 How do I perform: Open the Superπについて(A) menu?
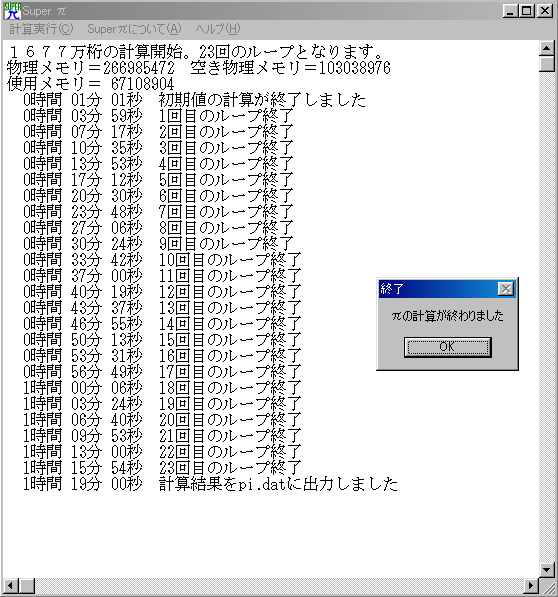pos(134,29)
